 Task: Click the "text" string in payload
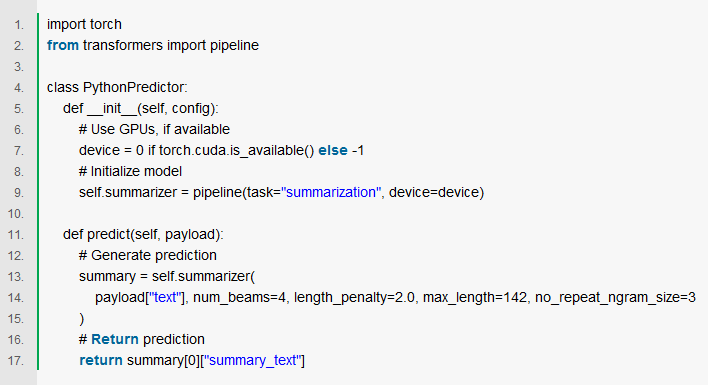165,297
